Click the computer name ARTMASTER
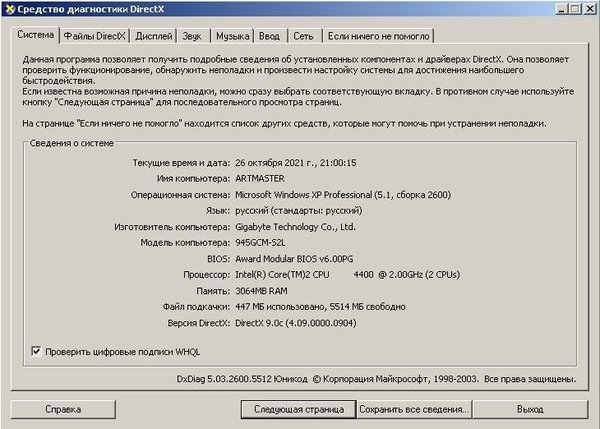Image resolution: width=600 pixels, height=429 pixels. pos(260,178)
